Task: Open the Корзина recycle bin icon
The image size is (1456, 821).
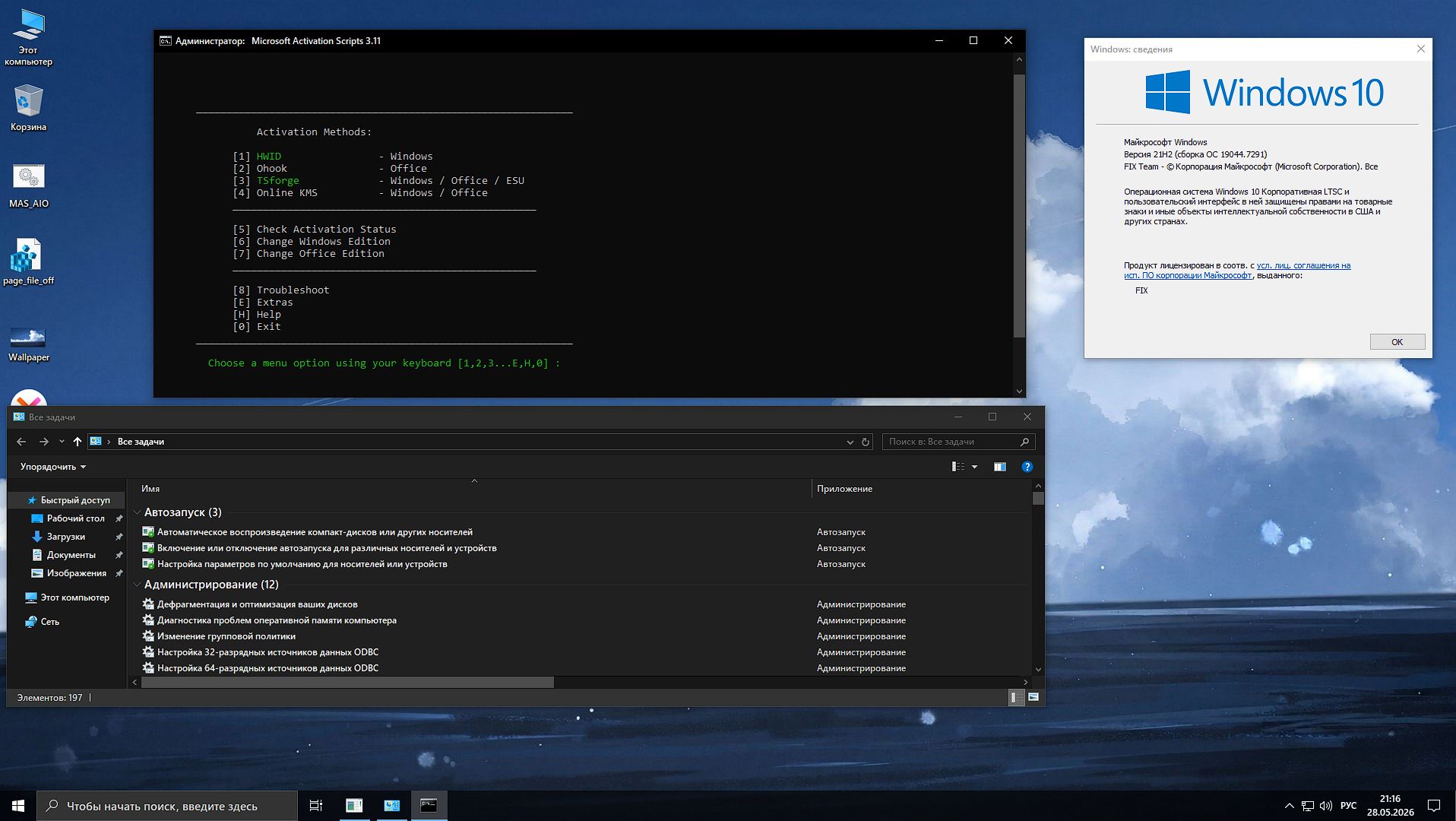Action: (x=28, y=107)
